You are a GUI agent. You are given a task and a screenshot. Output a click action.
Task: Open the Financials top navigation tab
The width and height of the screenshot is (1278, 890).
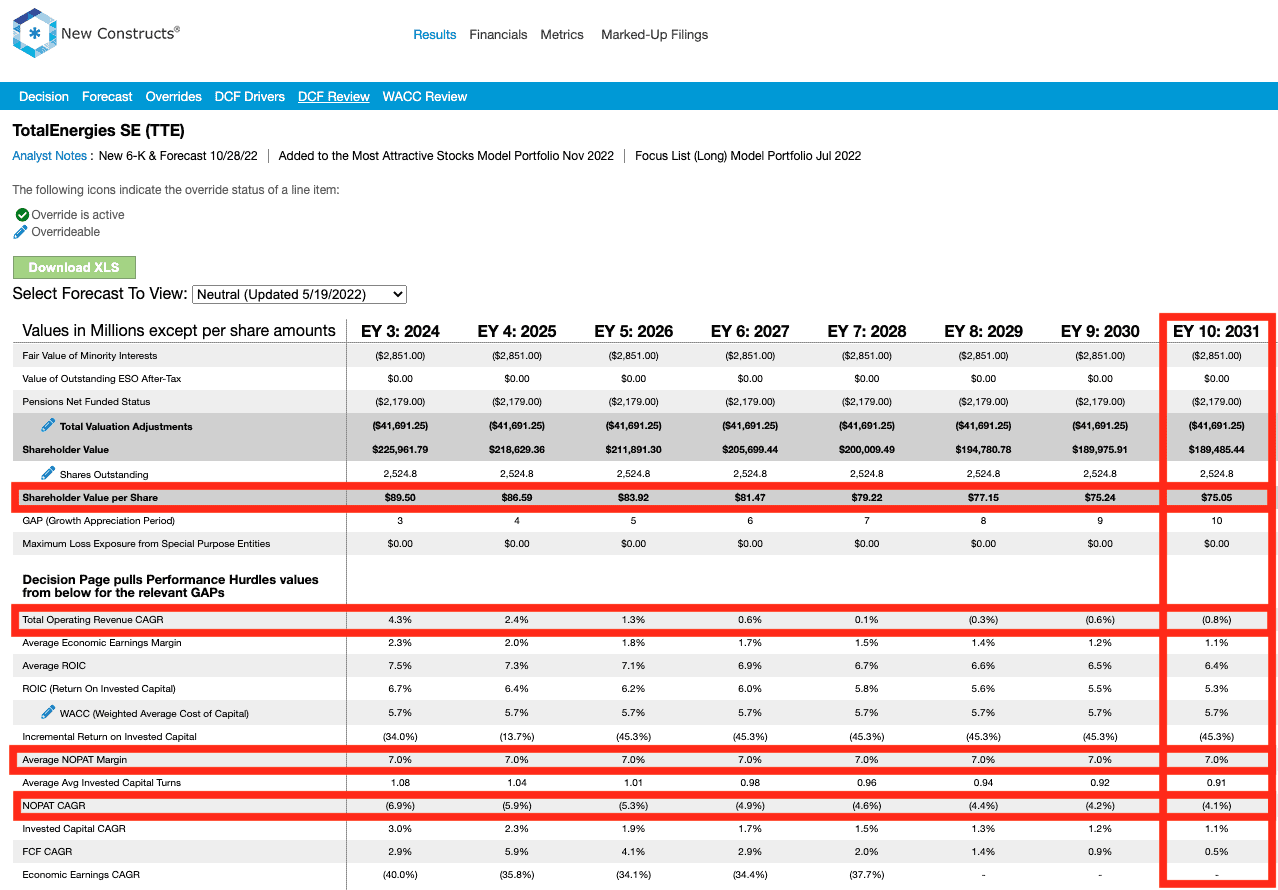pyautogui.click(x=498, y=34)
